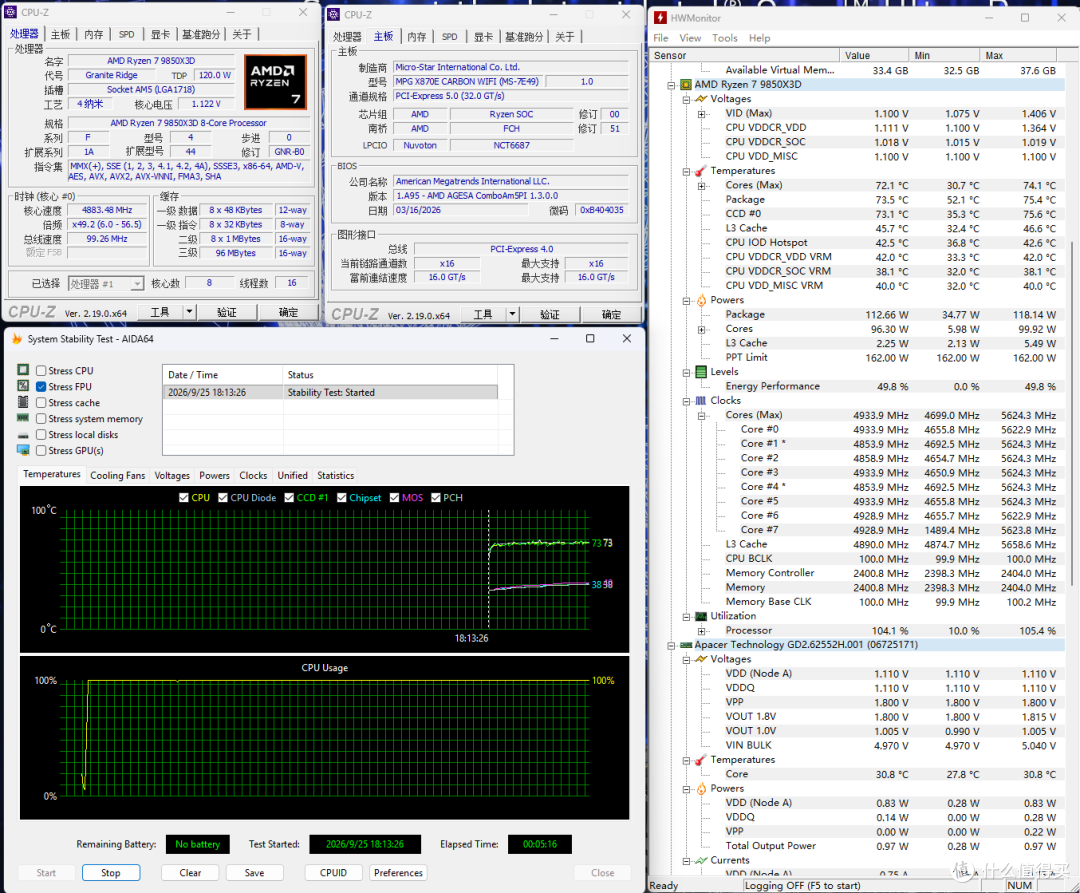Click the Apacer Technology memory module icon
This screenshot has width=1080, height=893.
pyautogui.click(x=685, y=645)
